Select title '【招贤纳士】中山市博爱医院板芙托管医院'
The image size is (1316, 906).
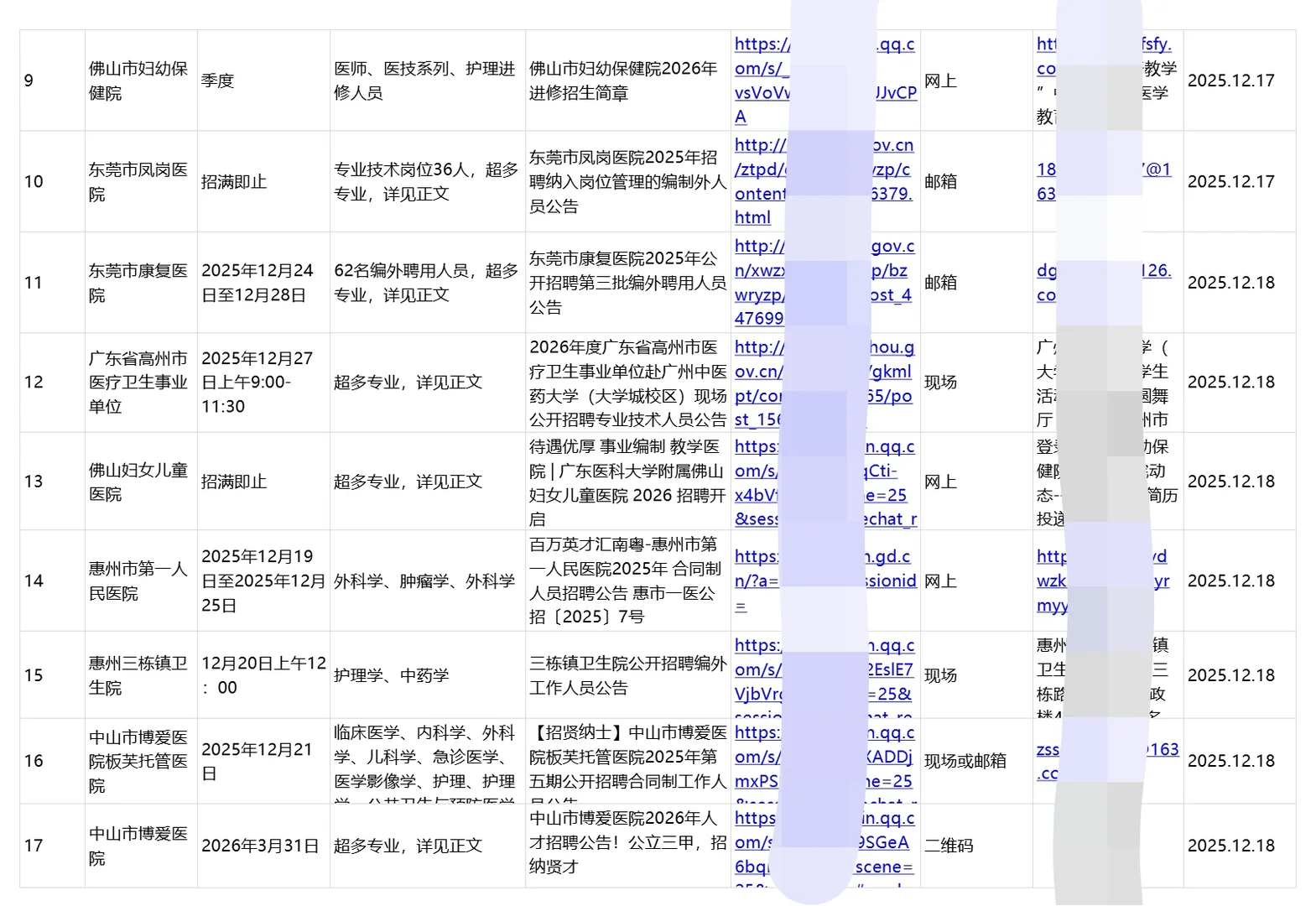point(627,761)
